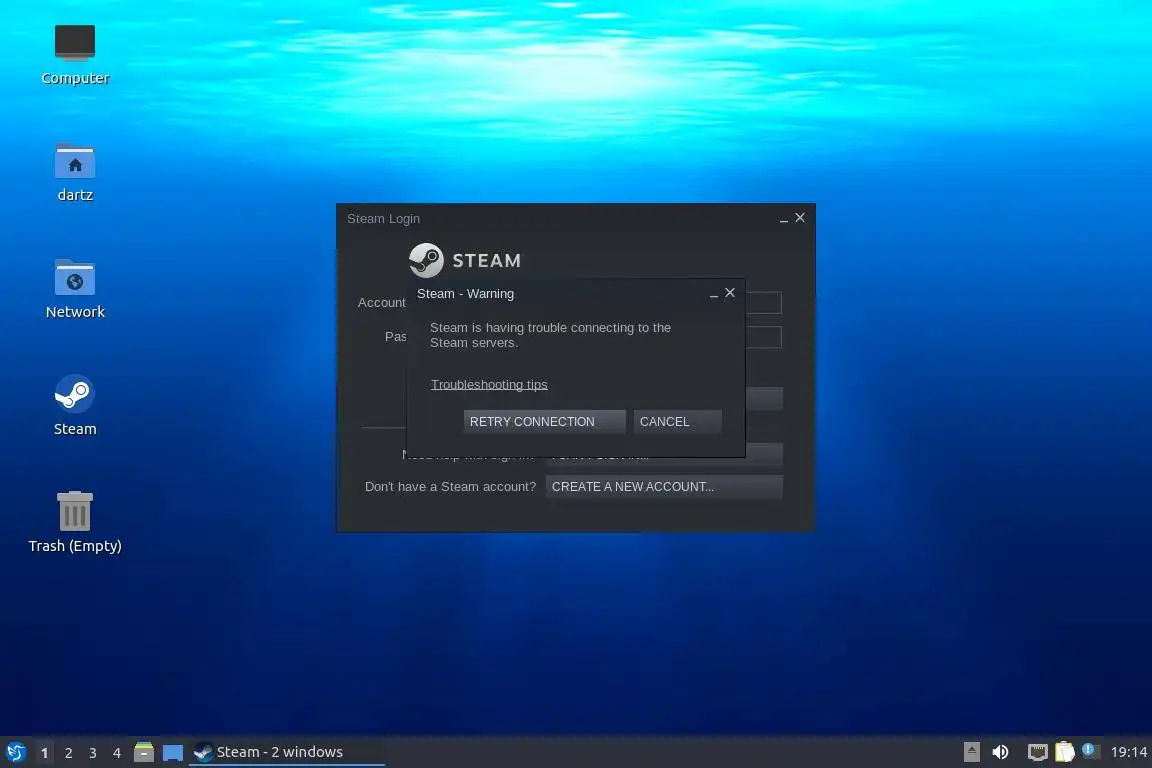1152x768 pixels.
Task: Switch to workspace 1
Action: click(45, 753)
